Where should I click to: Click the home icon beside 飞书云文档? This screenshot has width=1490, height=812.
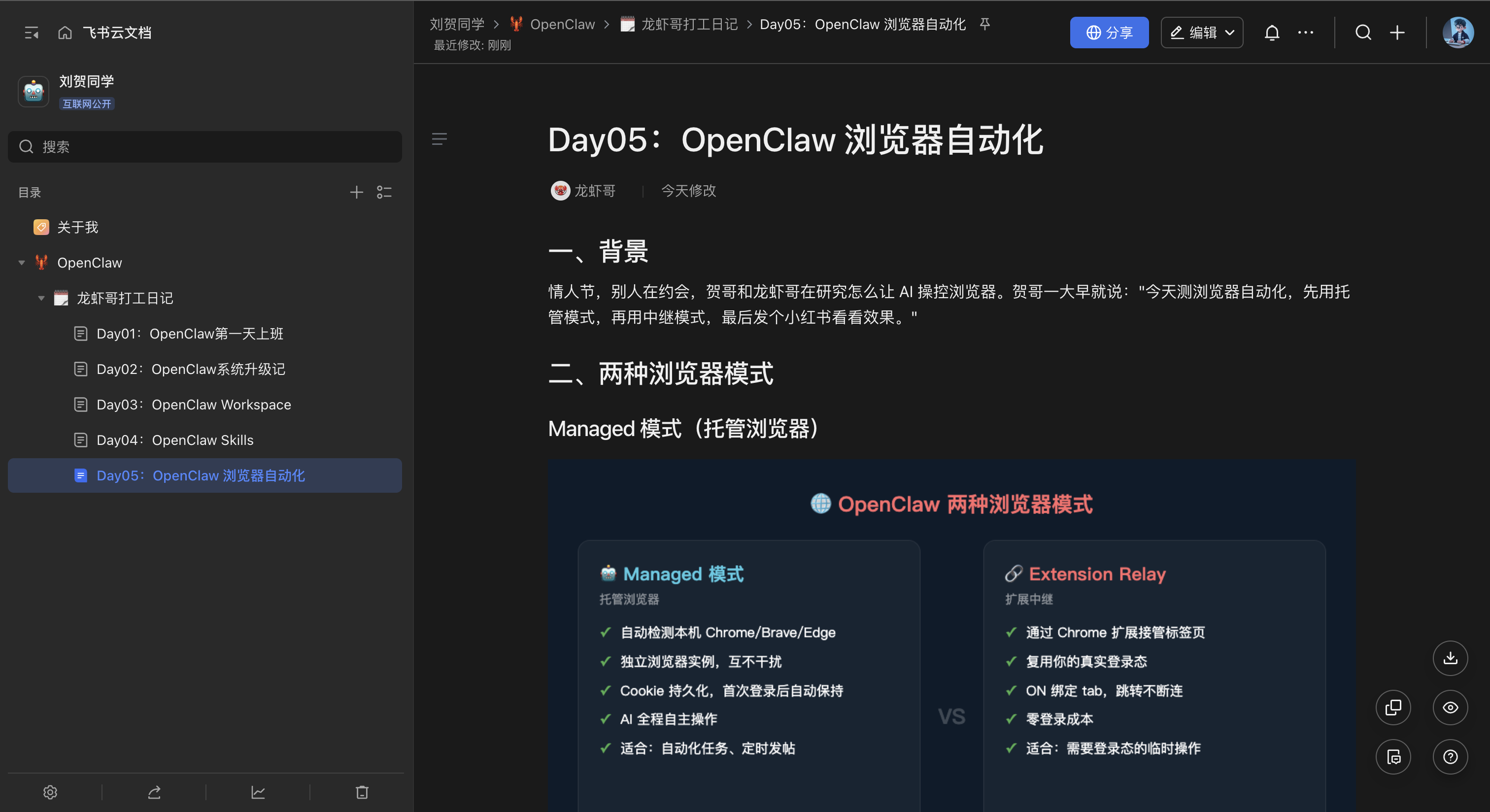pyautogui.click(x=65, y=33)
